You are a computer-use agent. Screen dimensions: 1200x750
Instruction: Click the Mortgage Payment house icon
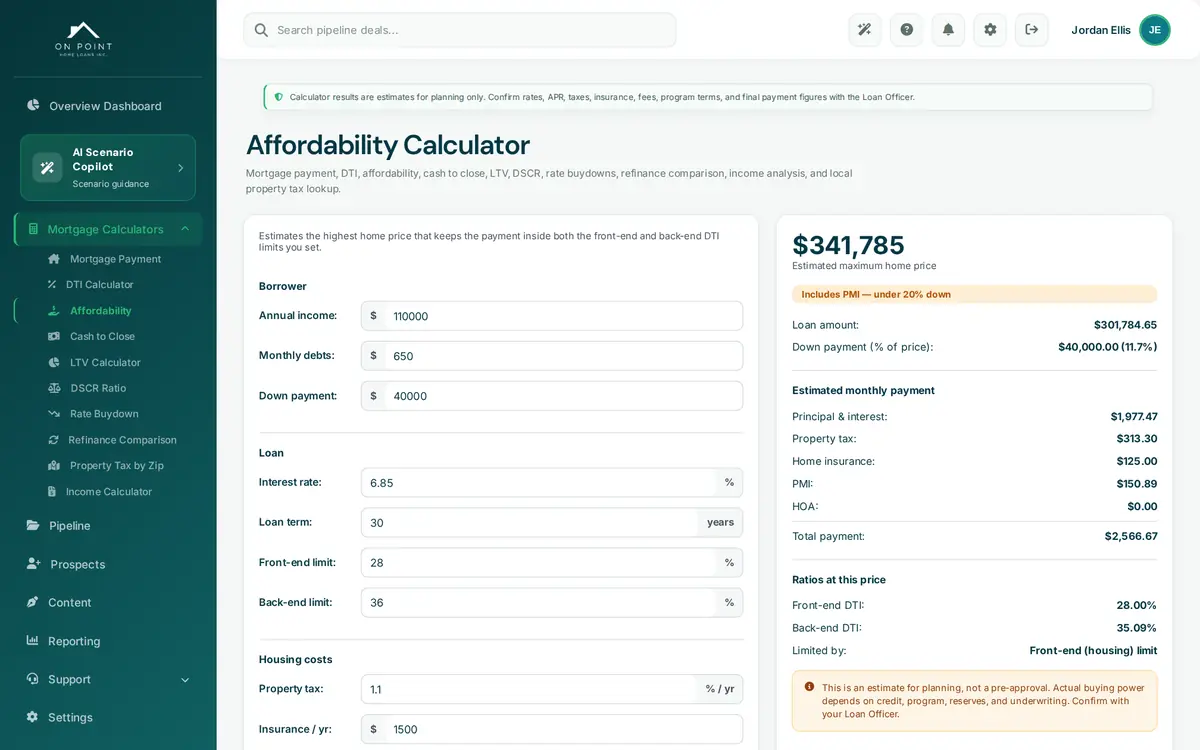(x=54, y=259)
